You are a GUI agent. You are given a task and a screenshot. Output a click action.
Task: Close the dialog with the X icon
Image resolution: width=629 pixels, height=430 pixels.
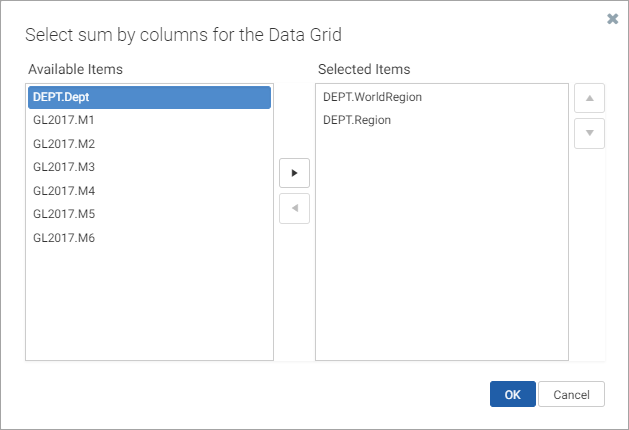[x=613, y=18]
